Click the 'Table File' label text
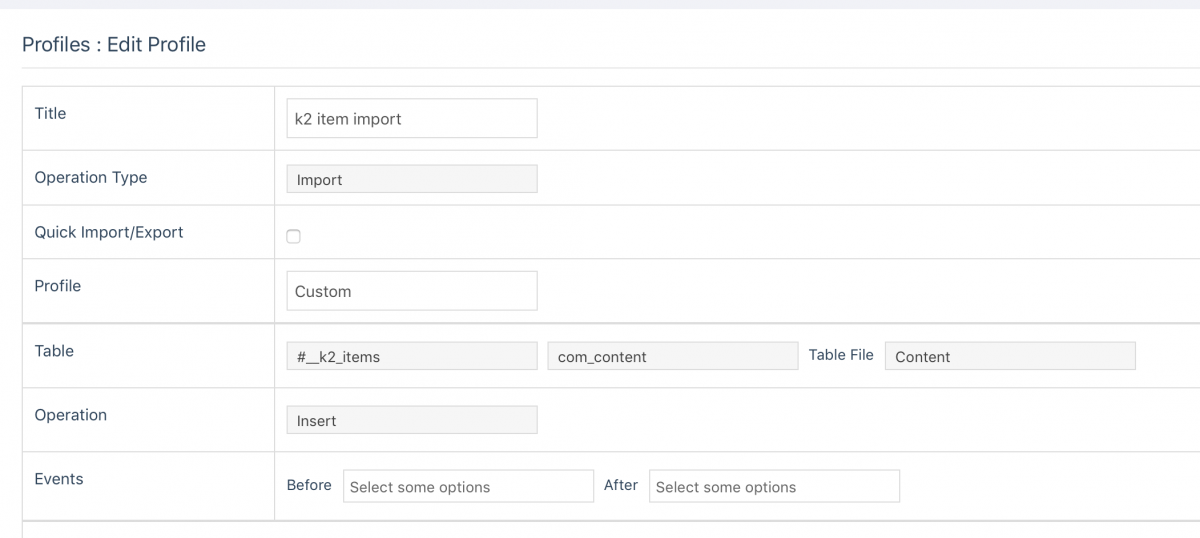The width and height of the screenshot is (1200, 538). click(x=841, y=355)
